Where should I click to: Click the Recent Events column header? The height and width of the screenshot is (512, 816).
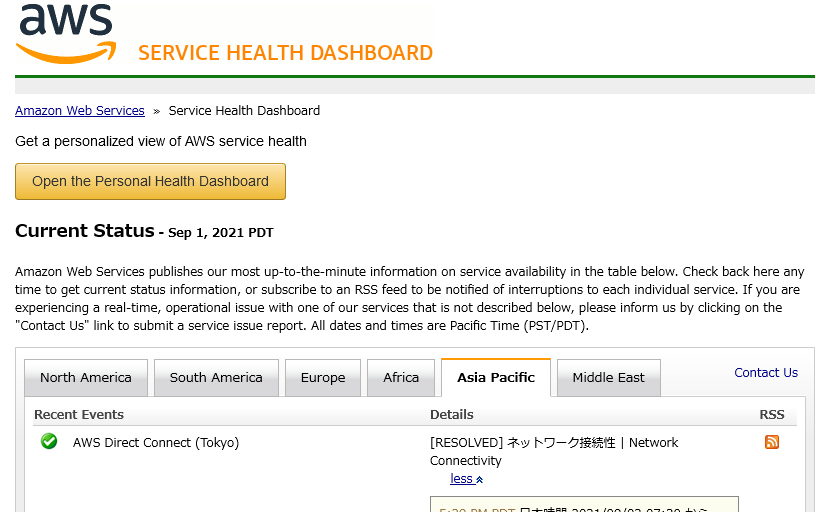(79, 415)
